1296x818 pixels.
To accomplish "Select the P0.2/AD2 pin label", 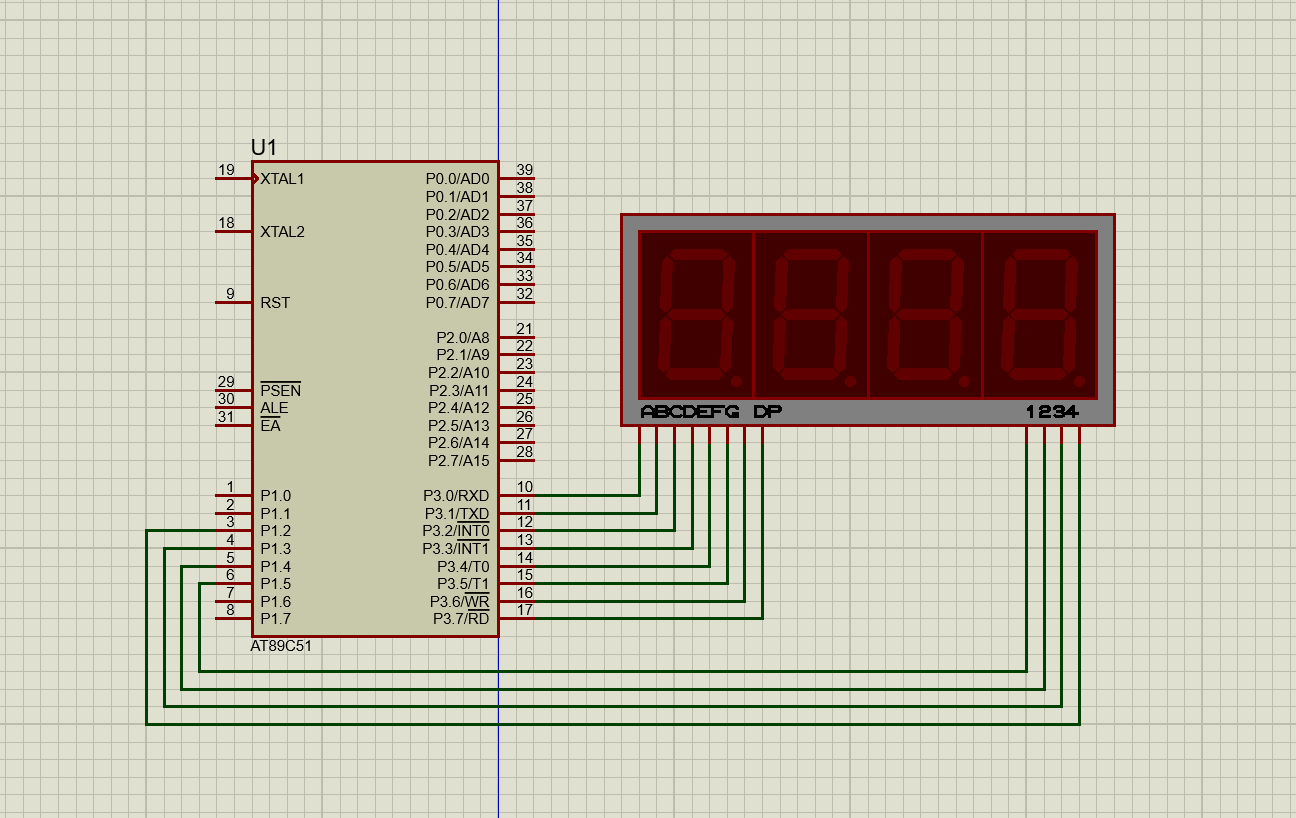I will tap(457, 214).
